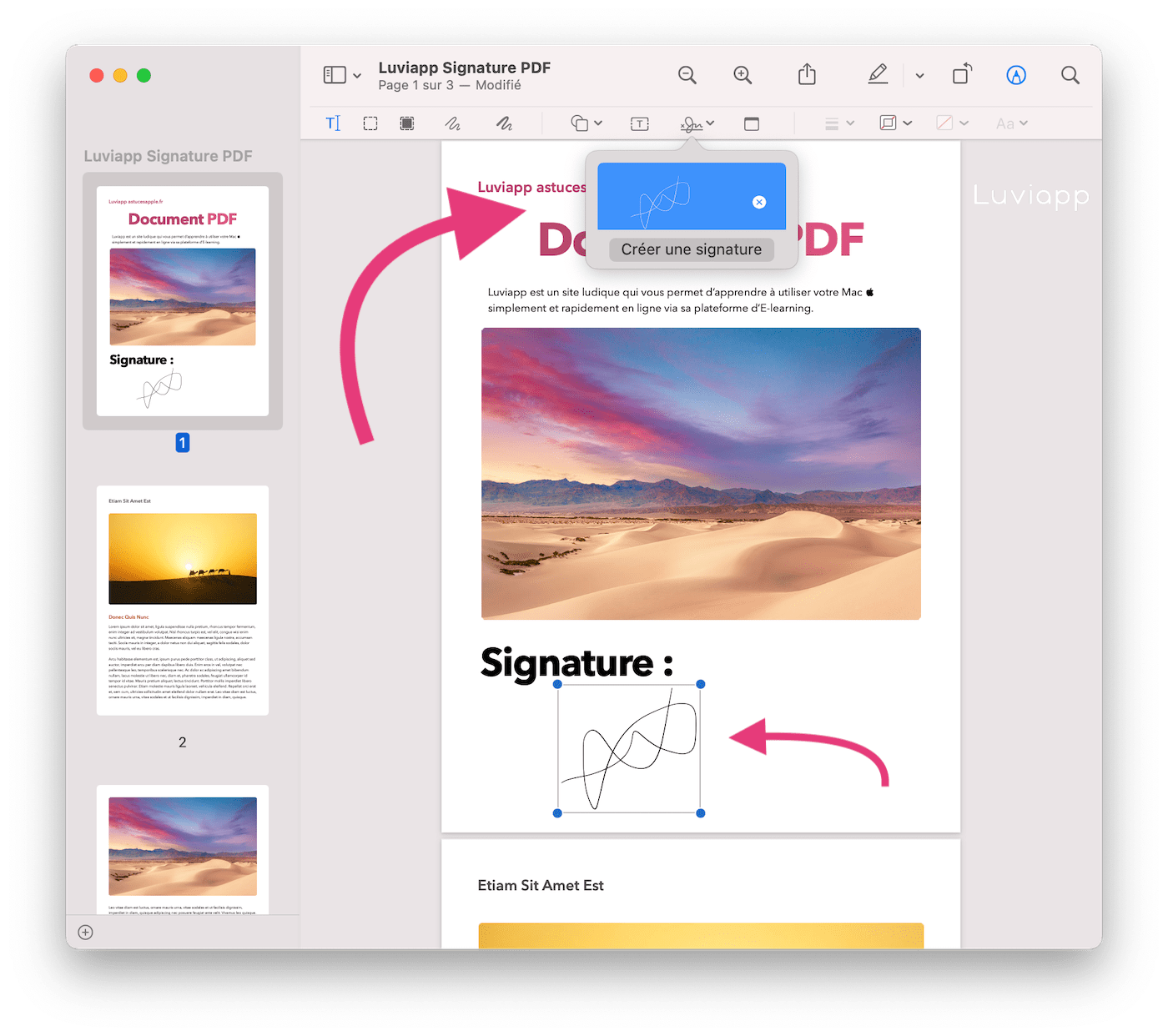
Task: Click Créer une signature
Action: [x=691, y=249]
